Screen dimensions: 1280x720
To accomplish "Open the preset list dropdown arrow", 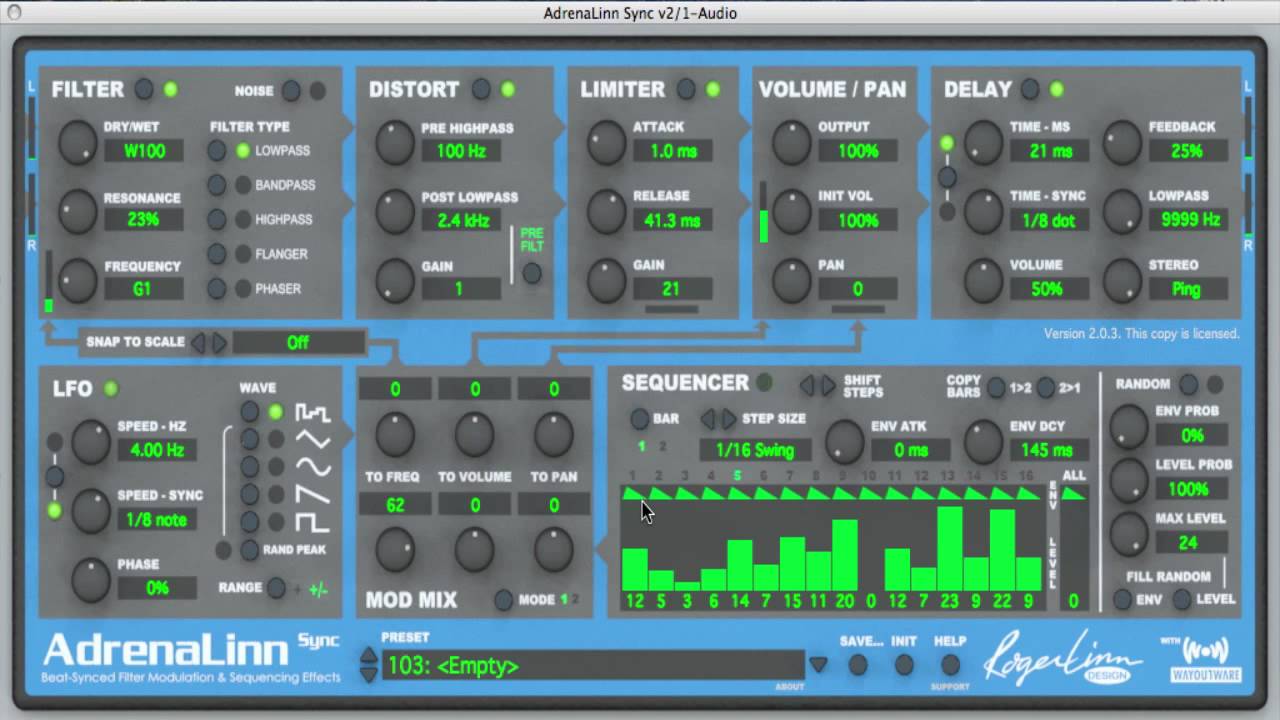I will pyautogui.click(x=818, y=664).
